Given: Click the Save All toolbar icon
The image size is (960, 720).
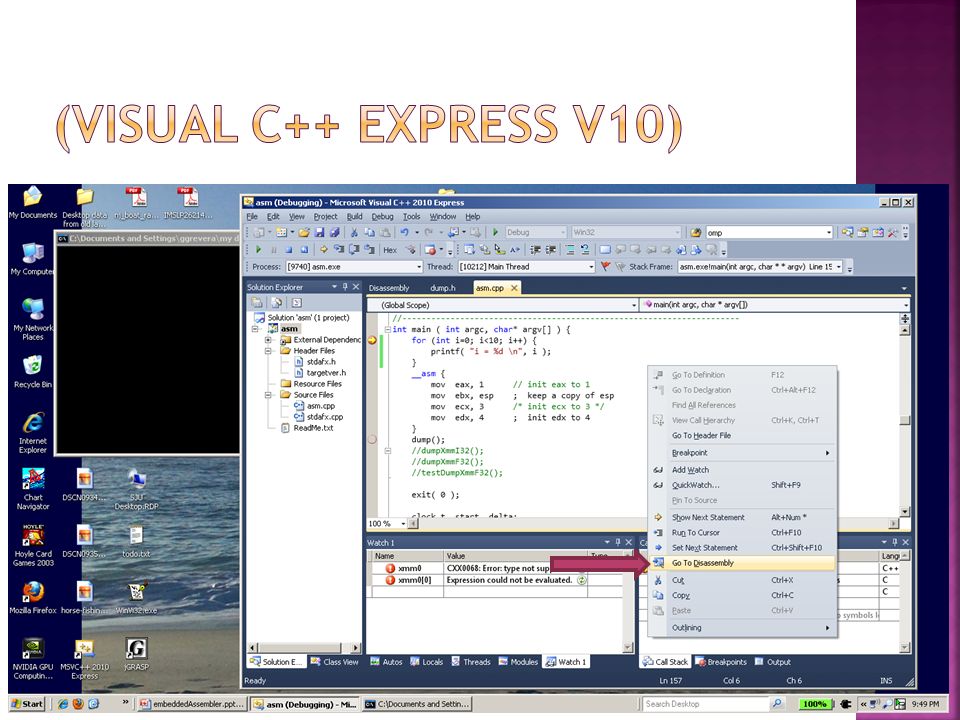Looking at the screenshot, I should pos(334,233).
